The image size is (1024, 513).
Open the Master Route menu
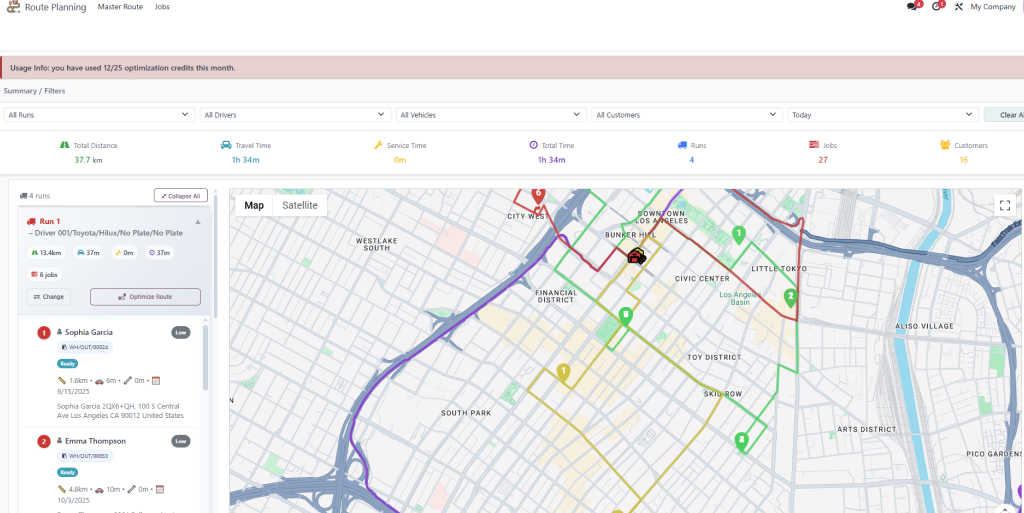120,7
